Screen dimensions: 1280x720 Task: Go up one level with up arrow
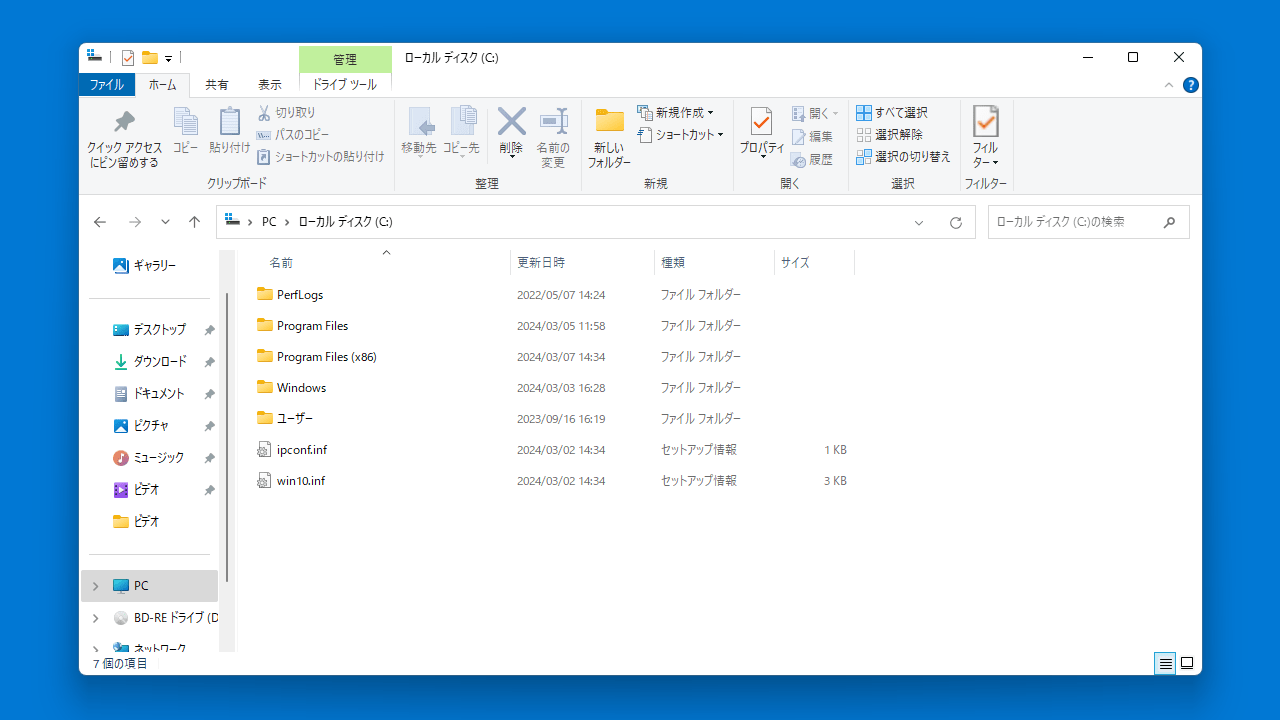pyautogui.click(x=195, y=222)
